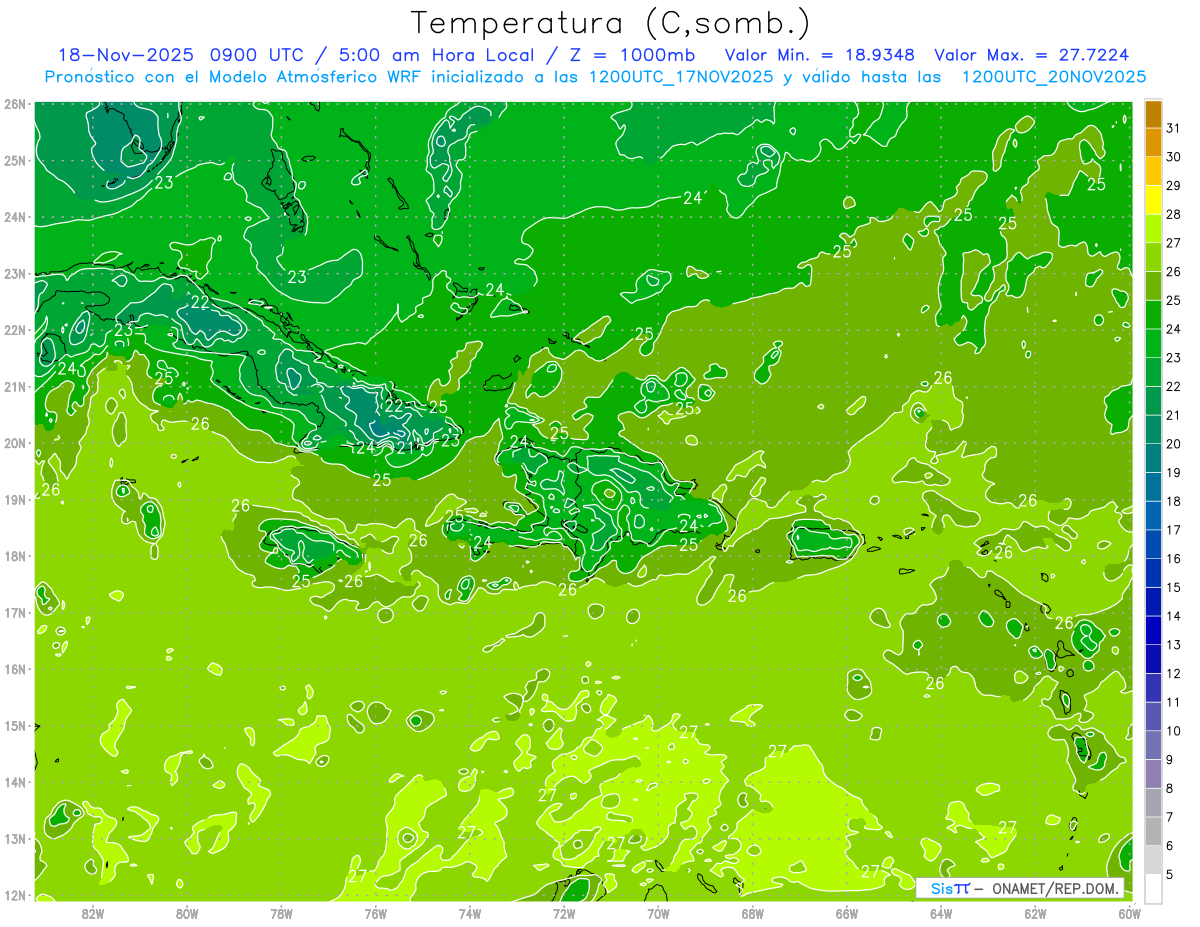Click the '25N' latitude axis label
This screenshot has height=927, width=1200.
[x=15, y=160]
